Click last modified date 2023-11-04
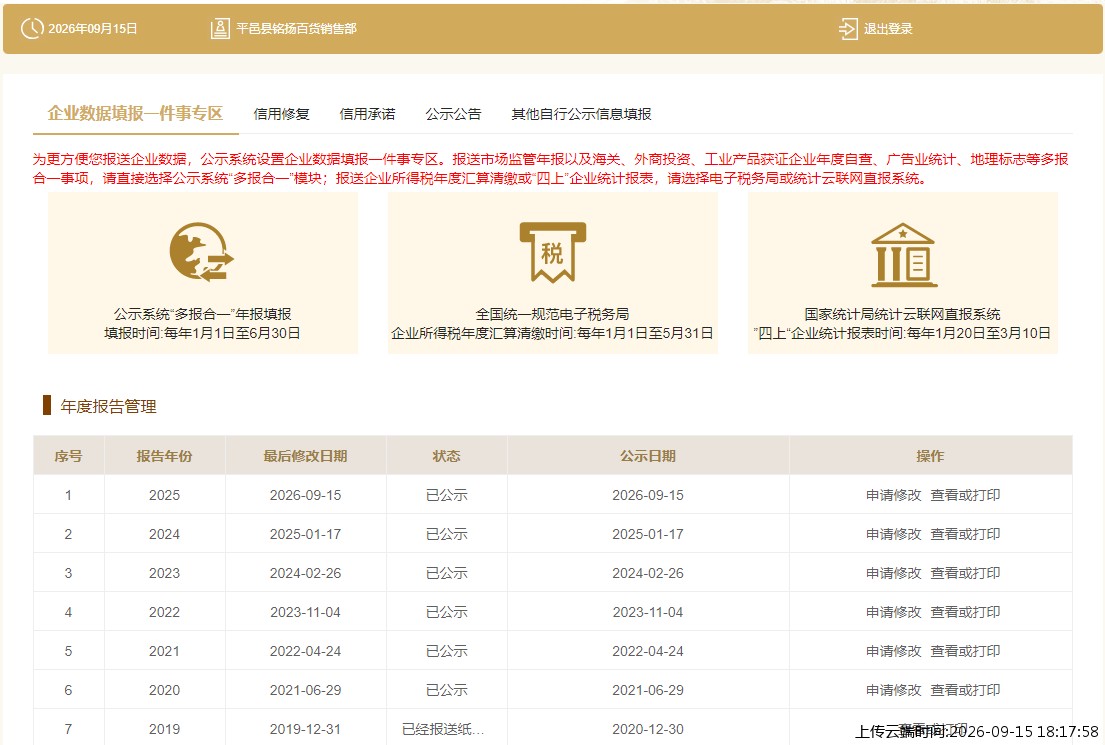 click(x=305, y=612)
